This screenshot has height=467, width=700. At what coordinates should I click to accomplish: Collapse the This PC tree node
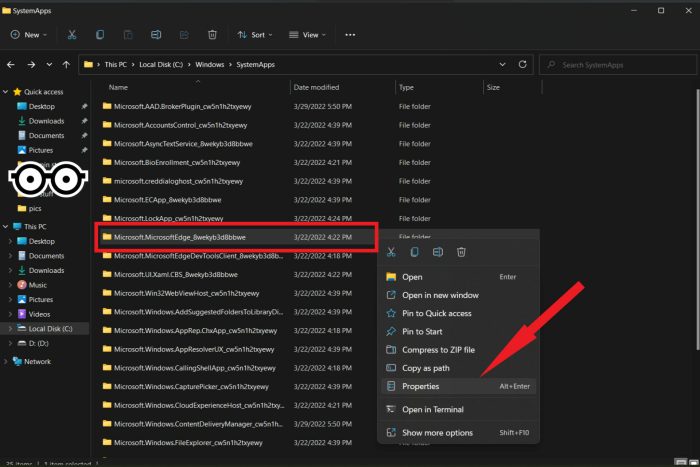(6, 227)
